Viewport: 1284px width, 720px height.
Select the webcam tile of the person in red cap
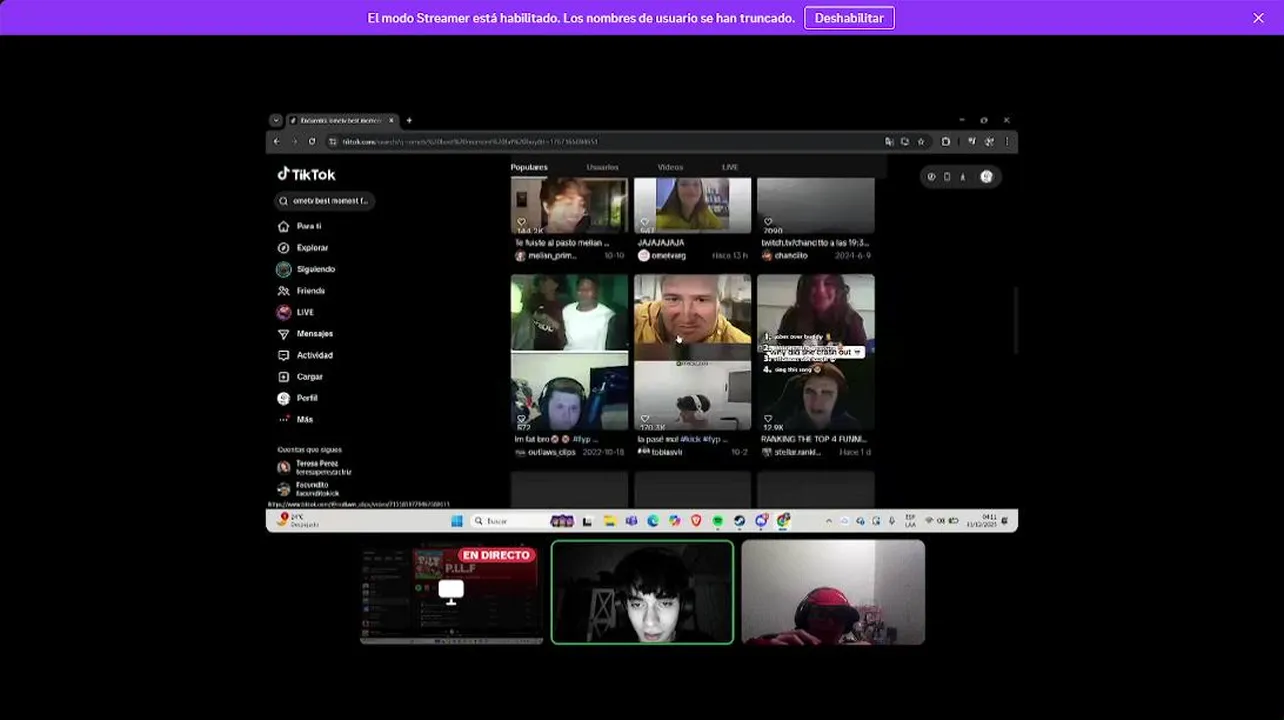point(833,592)
